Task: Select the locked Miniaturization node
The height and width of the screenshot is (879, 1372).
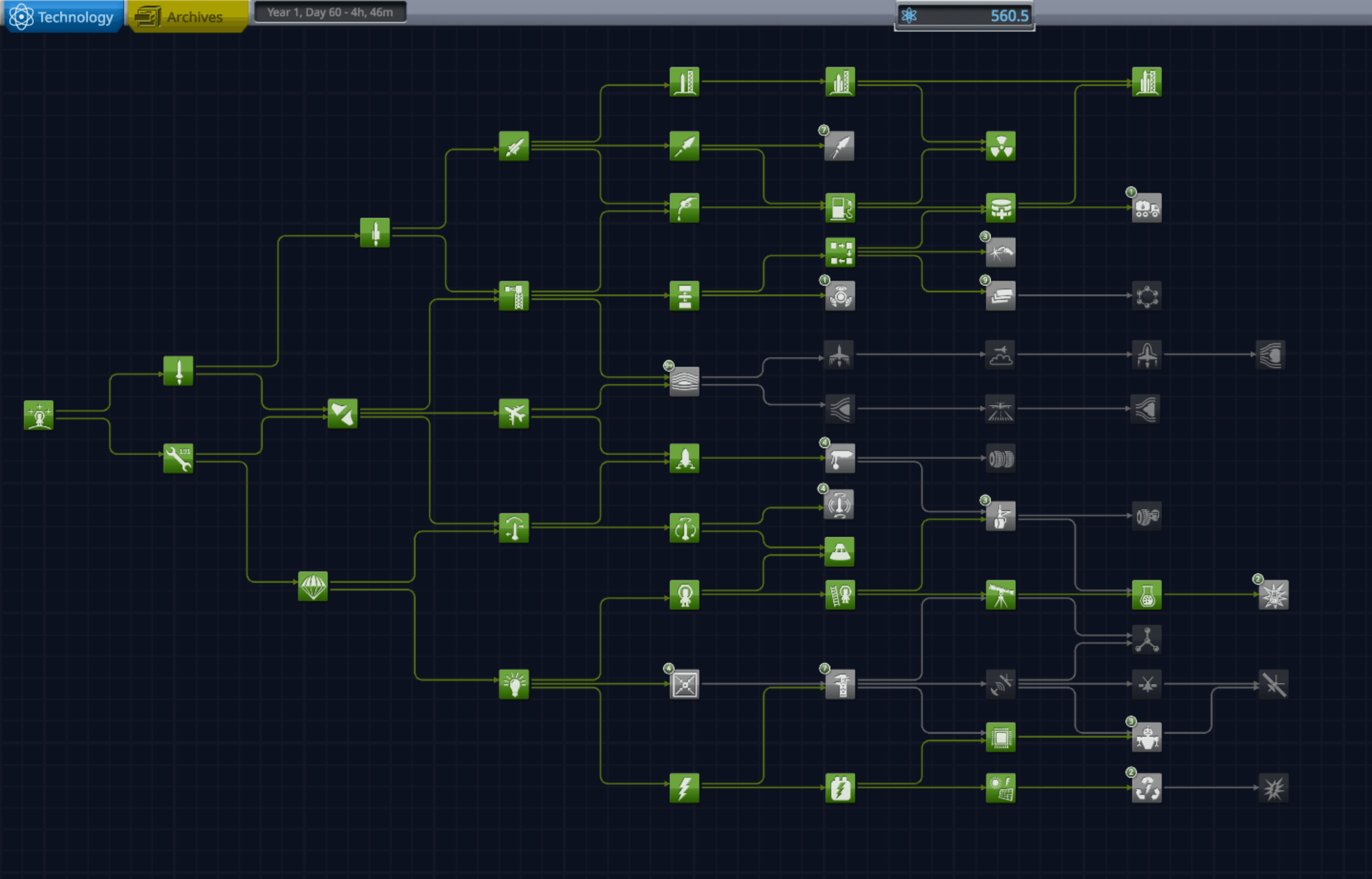Action: click(684, 684)
